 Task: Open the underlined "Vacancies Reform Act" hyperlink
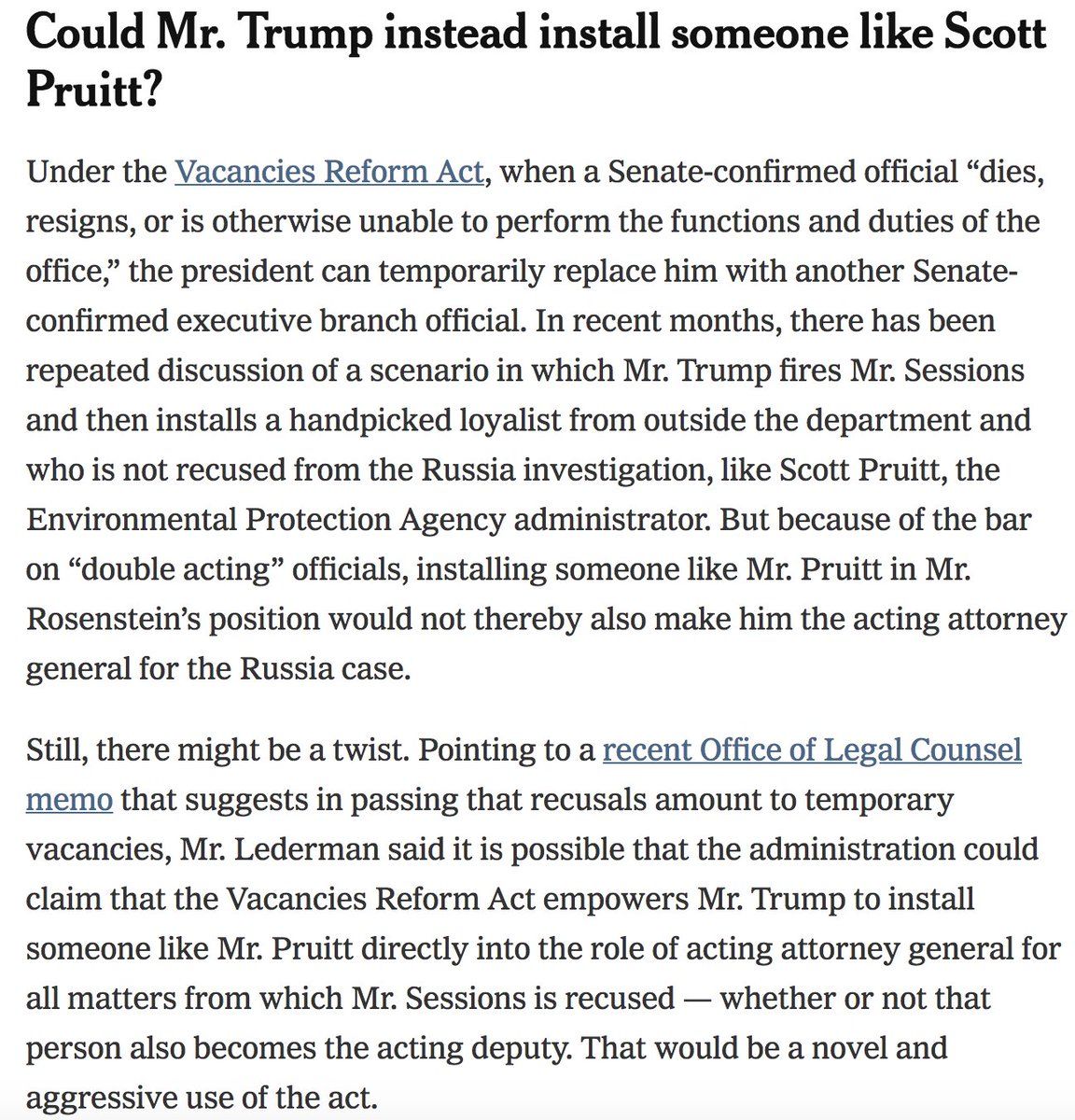click(328, 173)
